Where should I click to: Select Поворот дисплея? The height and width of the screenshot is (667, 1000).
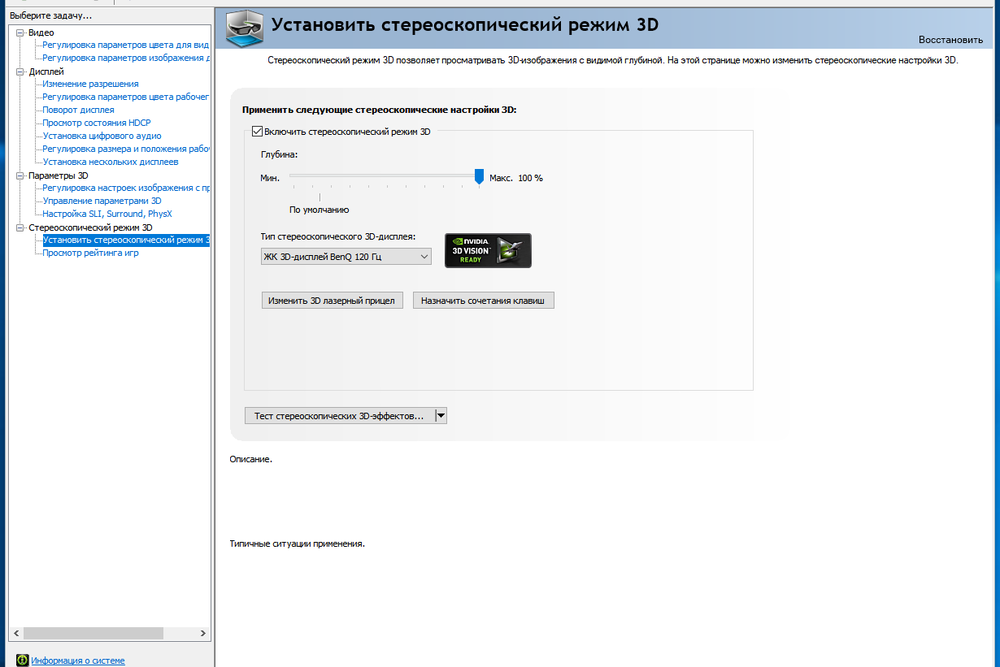coord(78,110)
